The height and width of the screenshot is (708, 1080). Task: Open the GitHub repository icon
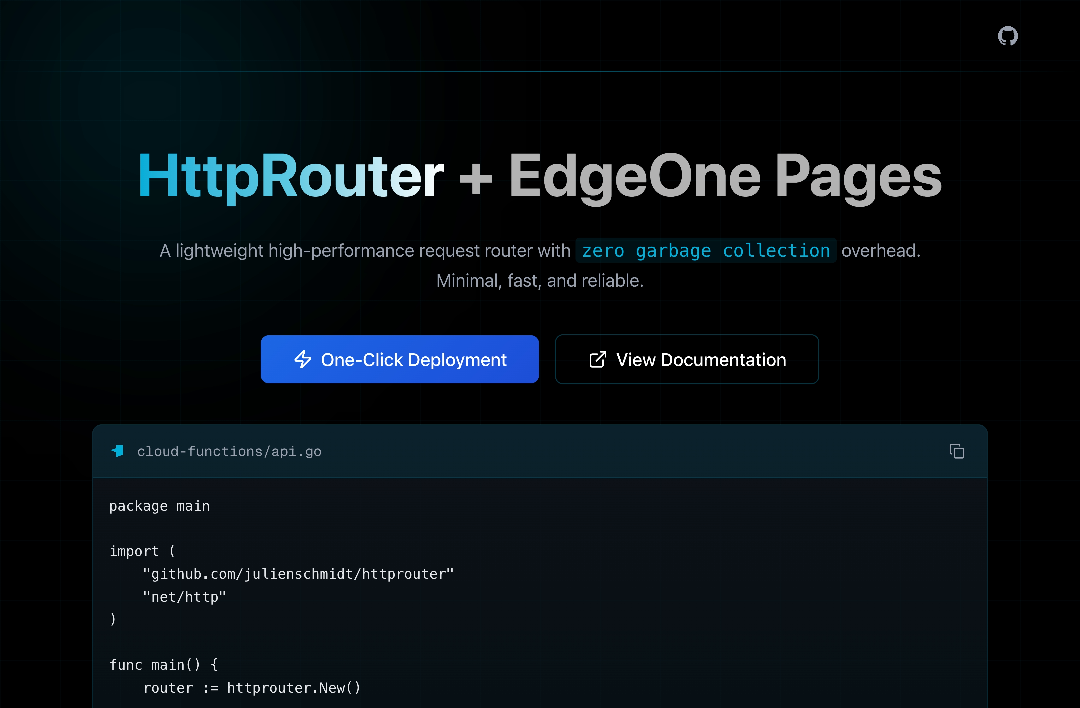[x=1008, y=36]
